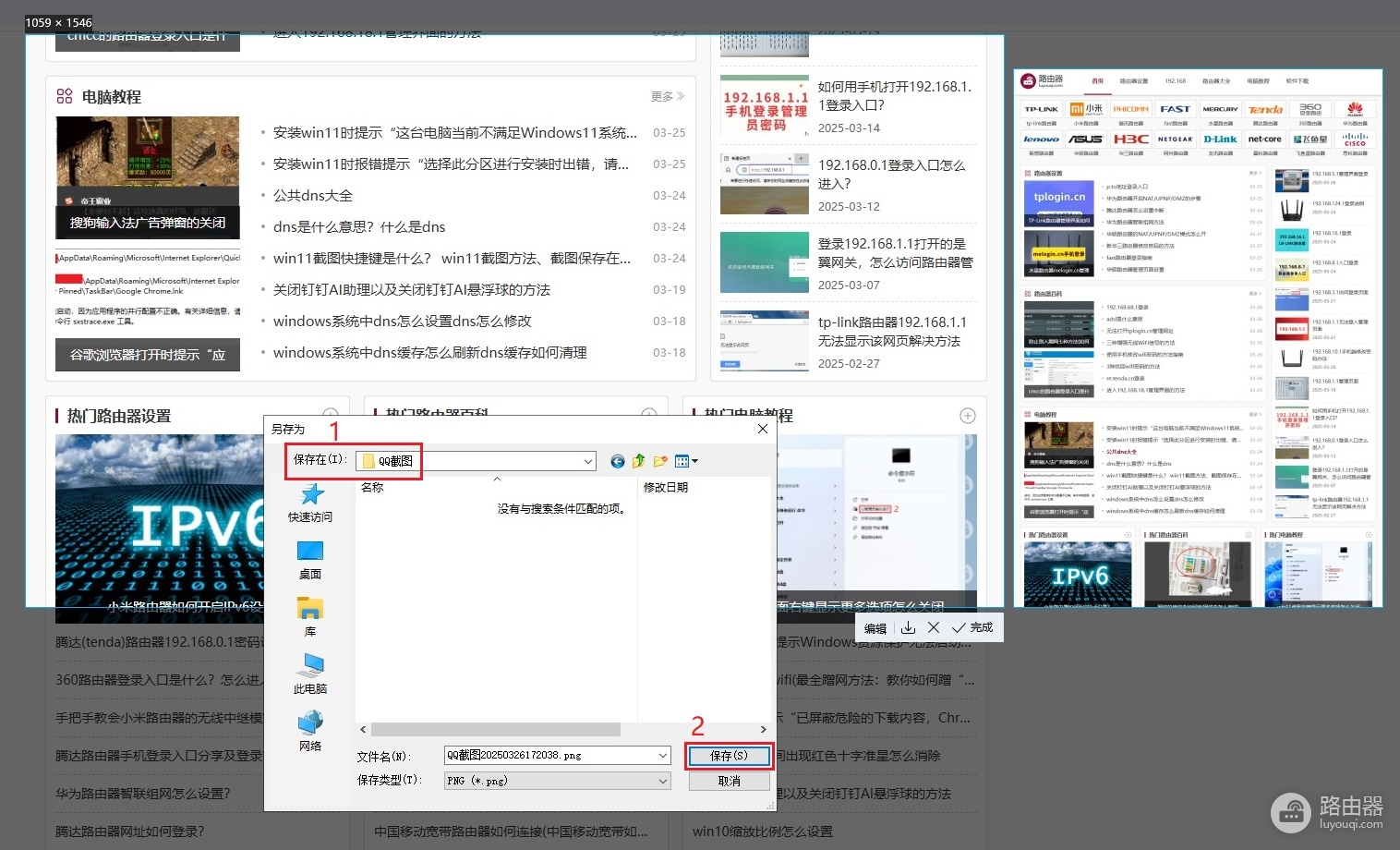This screenshot has width=1400, height=850.
Task: Open 腾达路由器网址如何登录 link
Action: pos(130,832)
